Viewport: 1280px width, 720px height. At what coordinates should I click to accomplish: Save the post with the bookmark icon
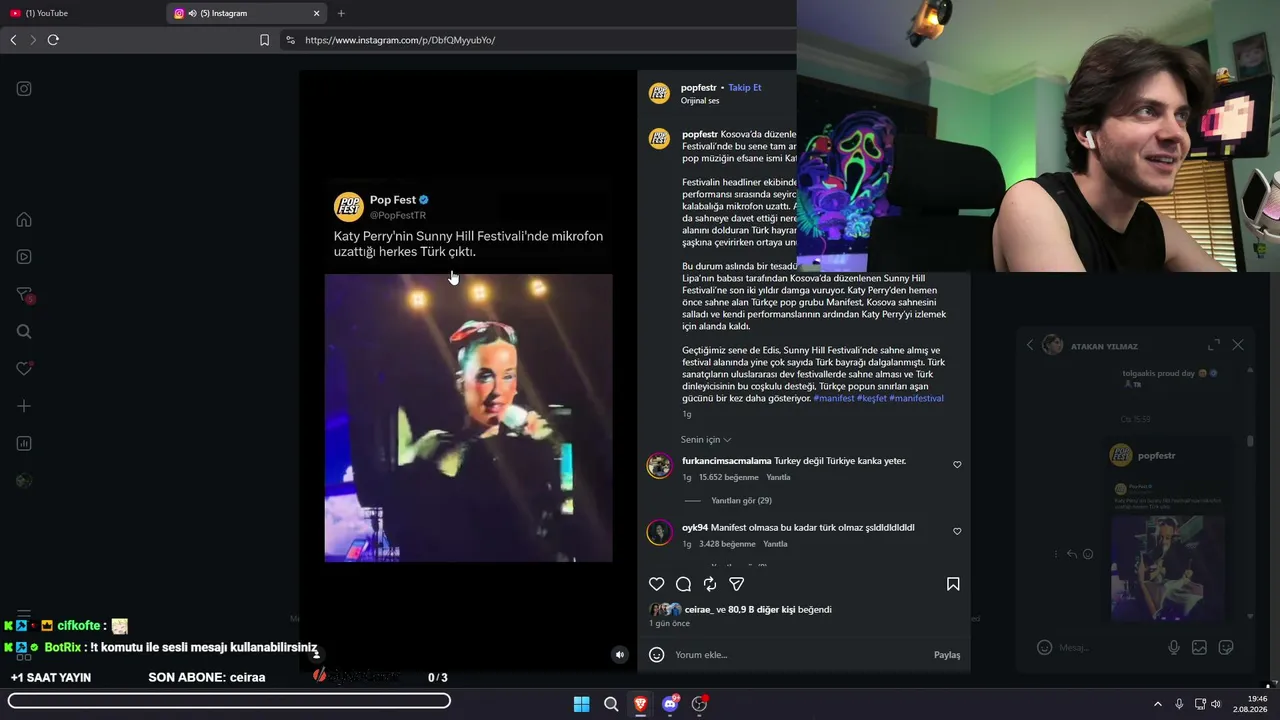point(953,584)
